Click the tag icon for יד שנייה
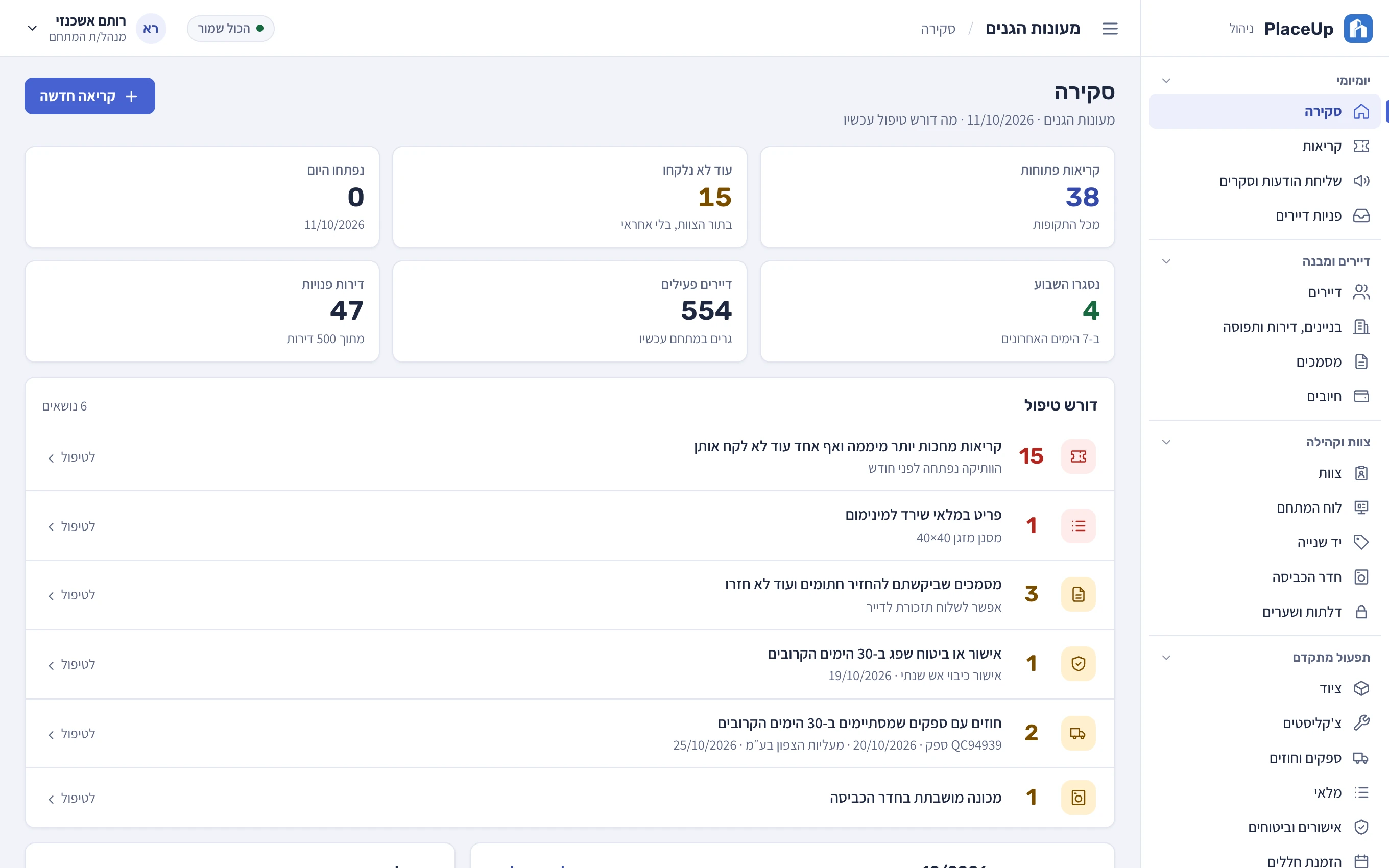This screenshot has width=1389, height=868. click(1361, 542)
